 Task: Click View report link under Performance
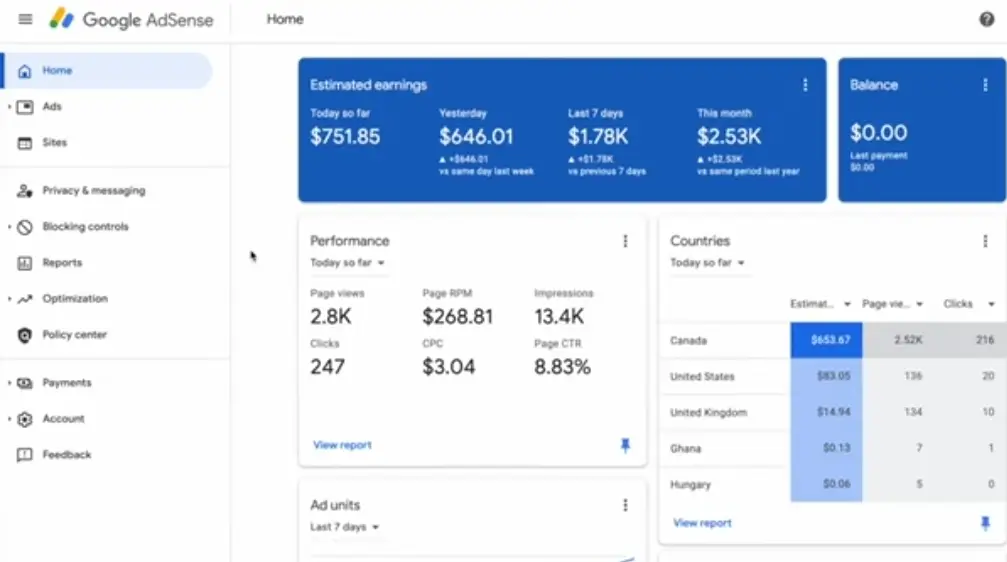tap(342, 445)
